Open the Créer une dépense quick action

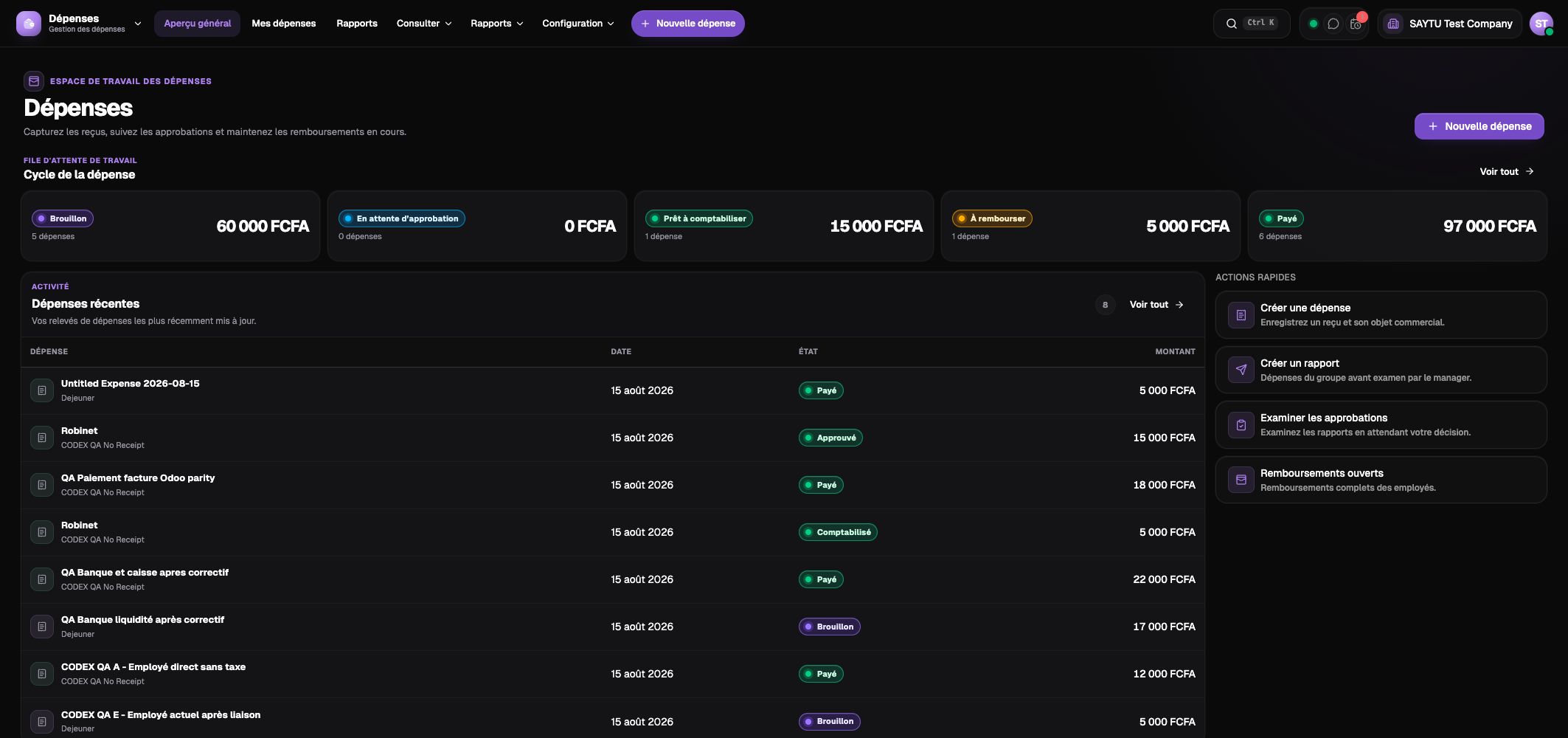pyautogui.click(x=1381, y=315)
